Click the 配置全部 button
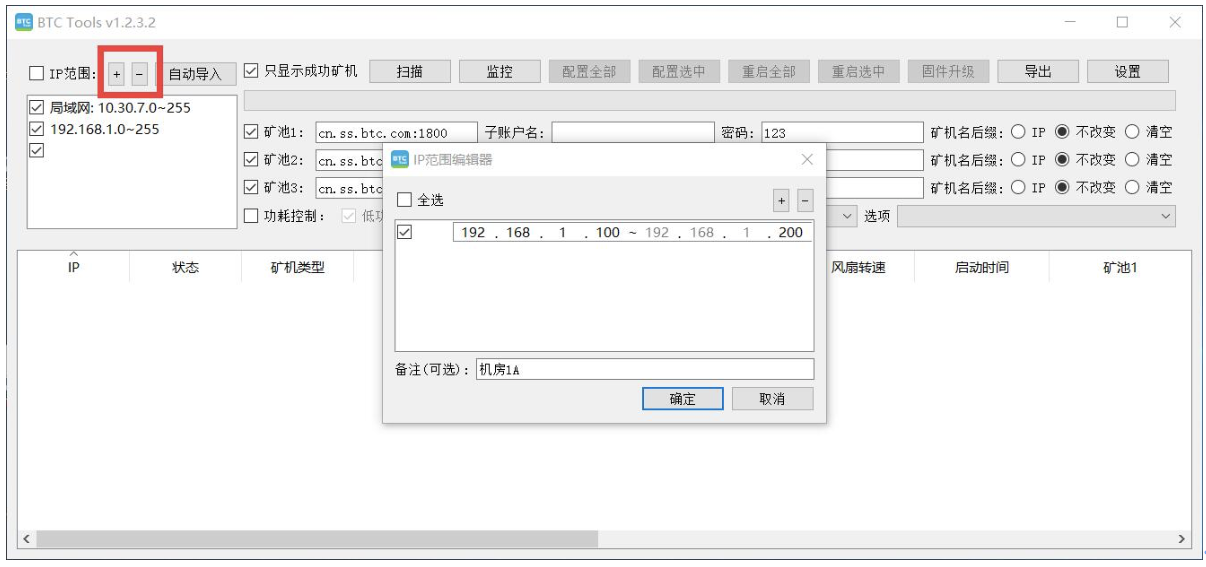The width and height of the screenshot is (1206, 567). coord(589,71)
